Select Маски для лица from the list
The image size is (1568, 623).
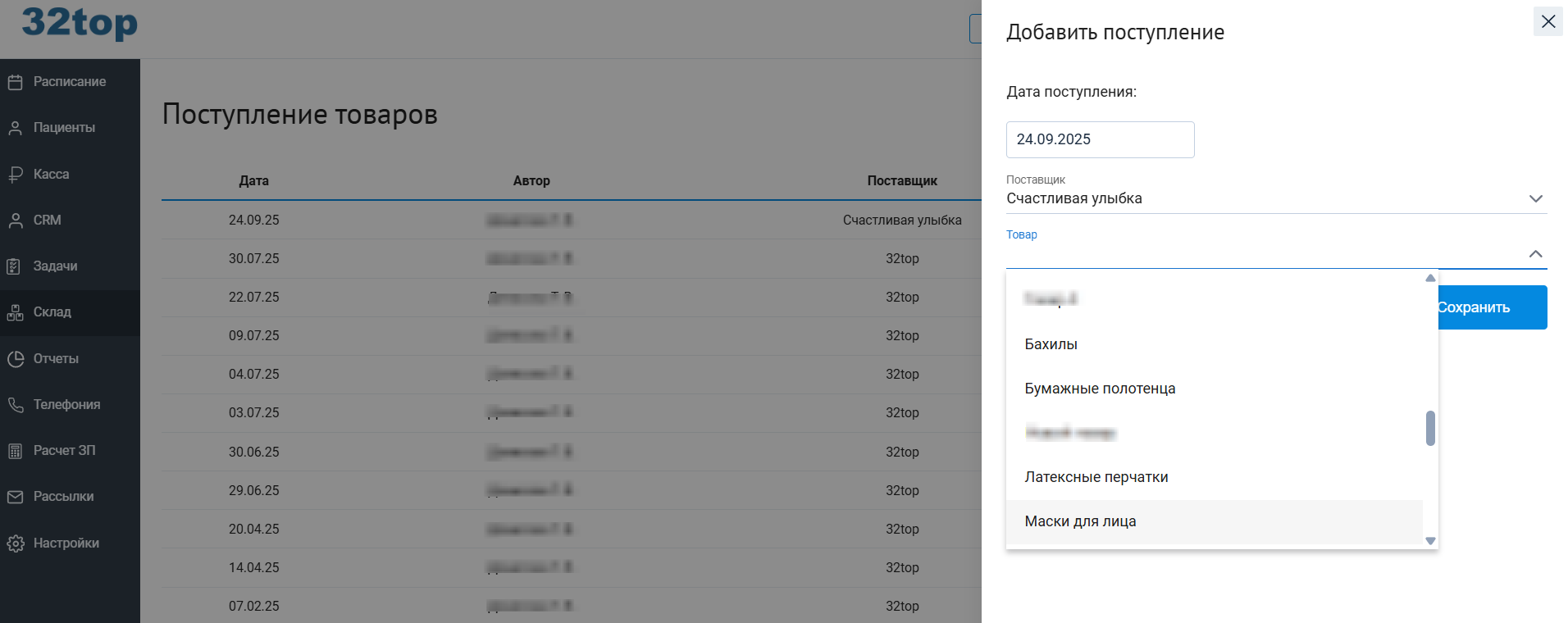(x=1080, y=521)
